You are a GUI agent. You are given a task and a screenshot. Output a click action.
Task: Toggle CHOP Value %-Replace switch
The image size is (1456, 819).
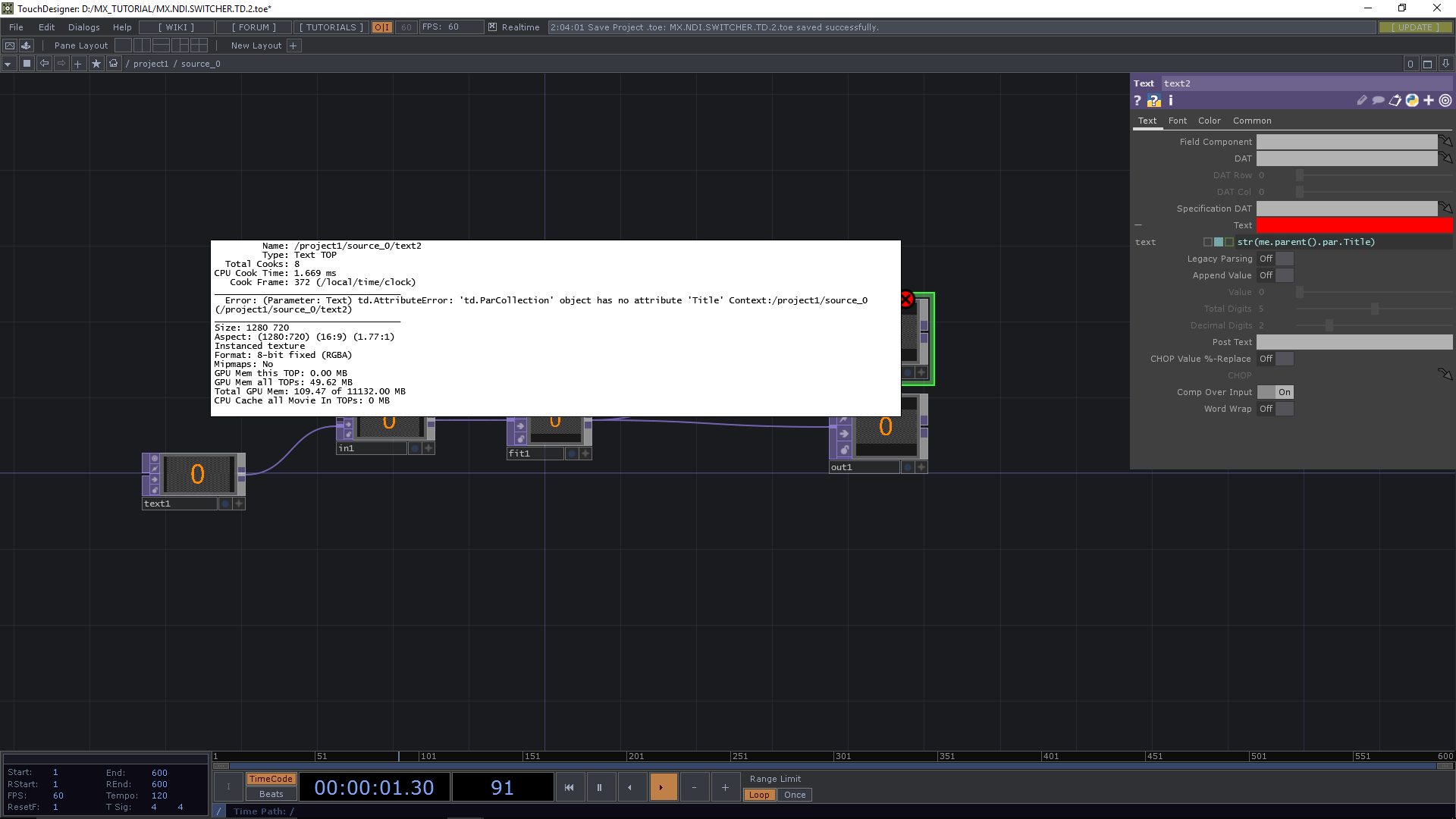click(1276, 359)
